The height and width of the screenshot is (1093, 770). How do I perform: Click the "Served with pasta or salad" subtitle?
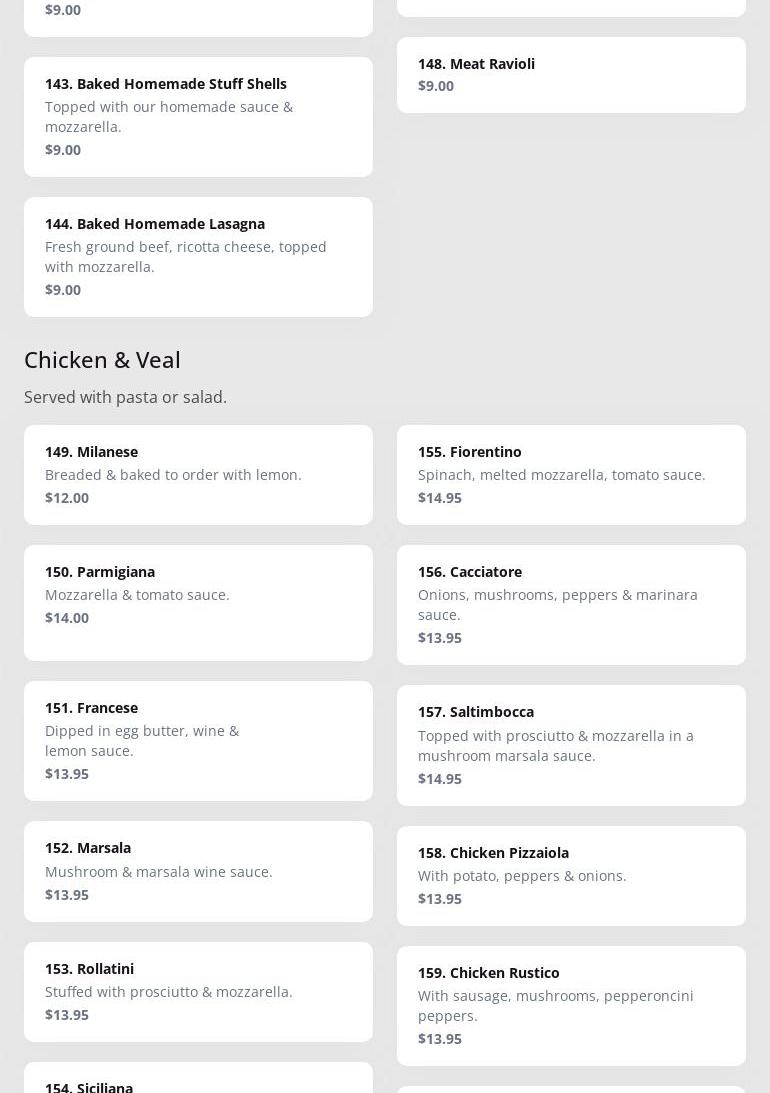click(x=125, y=397)
